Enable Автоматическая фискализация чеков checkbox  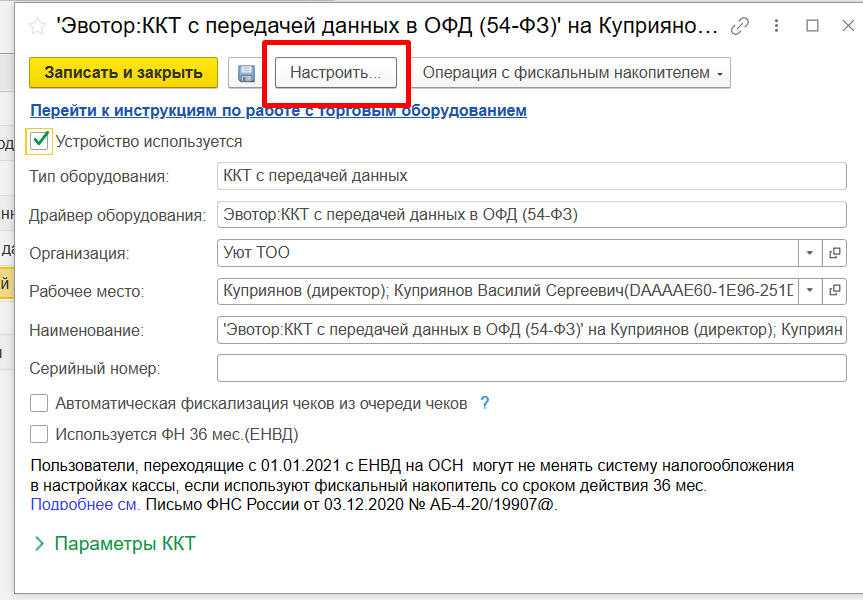click(39, 404)
